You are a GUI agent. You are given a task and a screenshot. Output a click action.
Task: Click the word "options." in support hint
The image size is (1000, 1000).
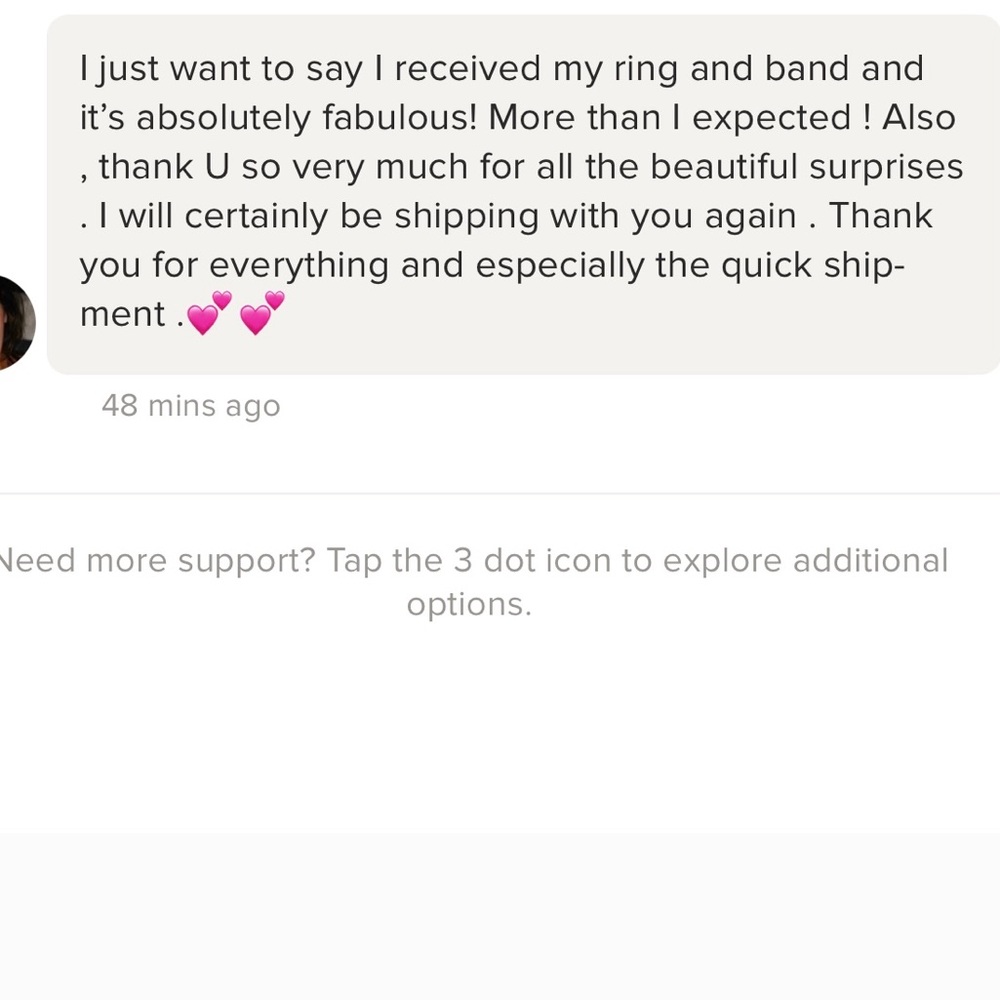(469, 604)
